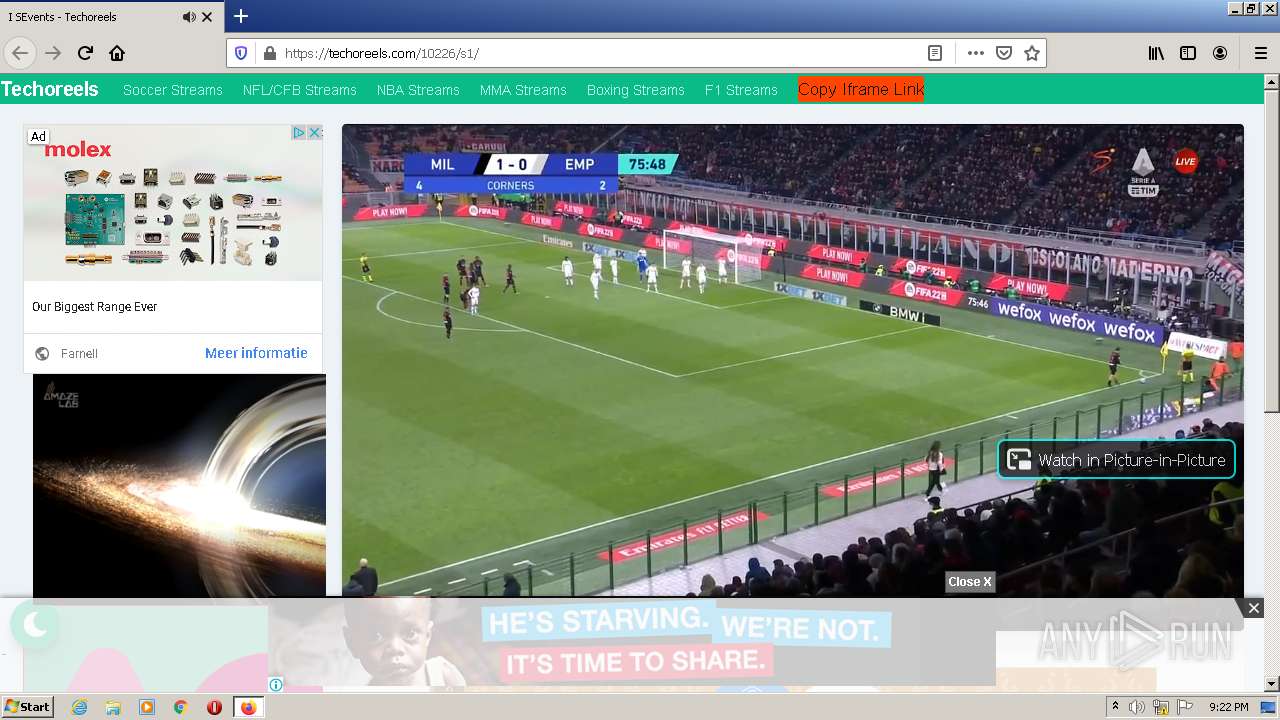The width and height of the screenshot is (1280, 720).
Task: Open the 9:22 PM taskbar clock
Action: click(x=1228, y=707)
